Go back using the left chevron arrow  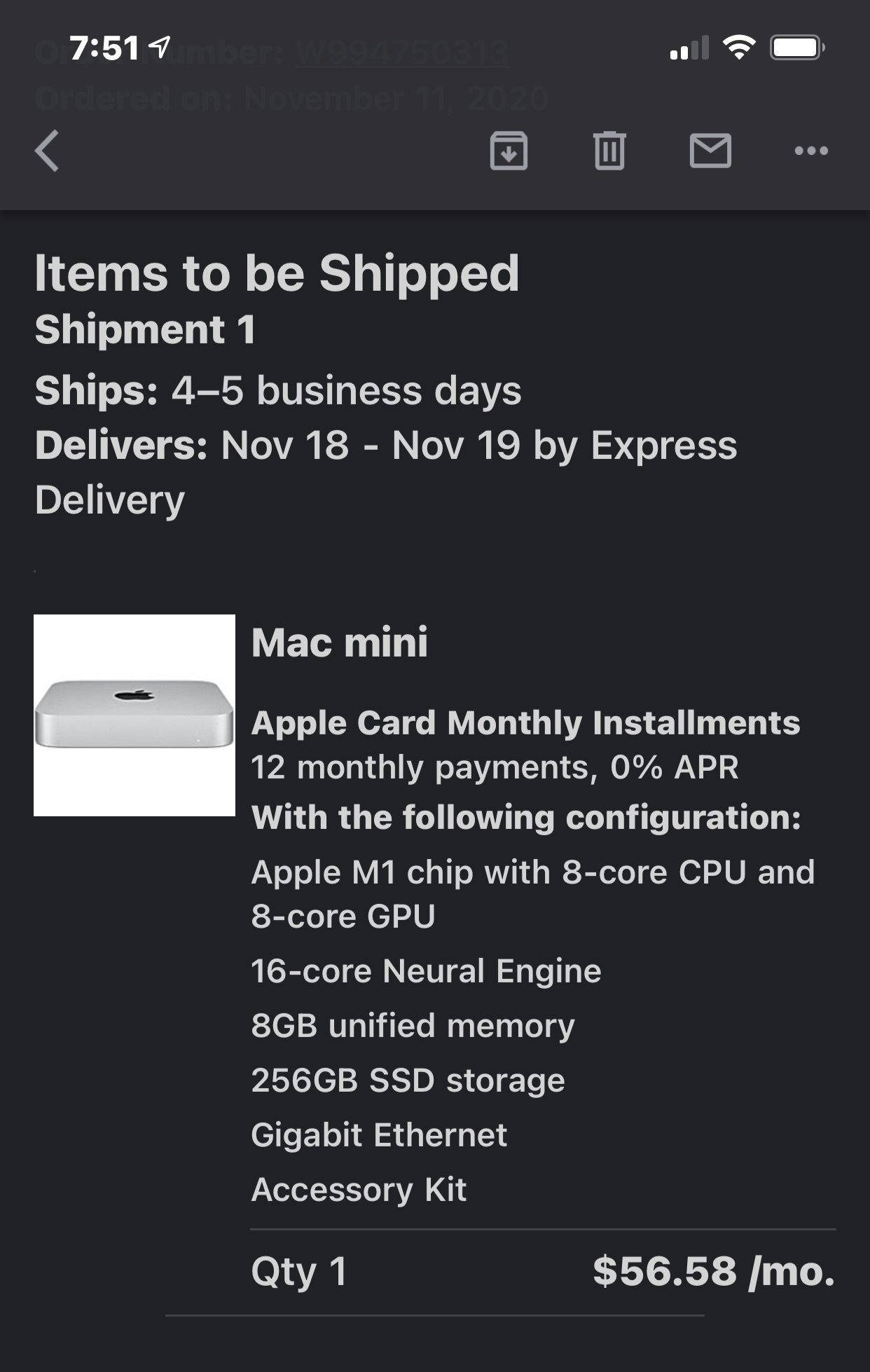tap(48, 151)
